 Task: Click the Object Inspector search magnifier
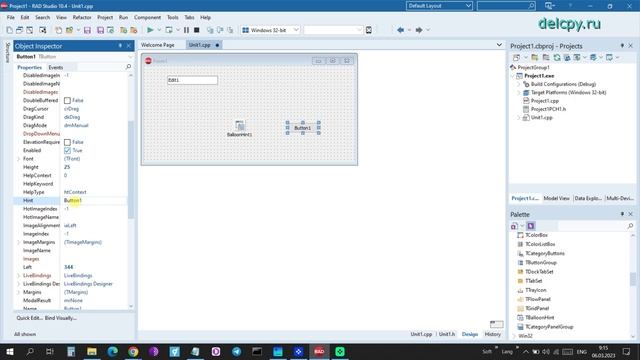click(x=128, y=67)
